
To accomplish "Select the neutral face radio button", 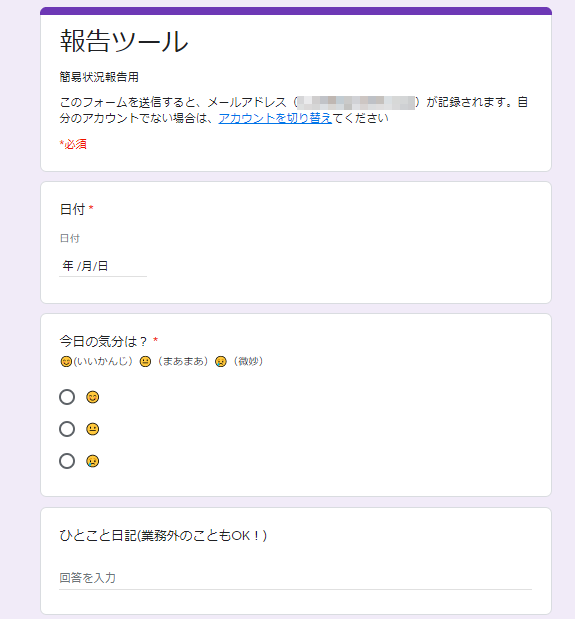I will [67, 429].
